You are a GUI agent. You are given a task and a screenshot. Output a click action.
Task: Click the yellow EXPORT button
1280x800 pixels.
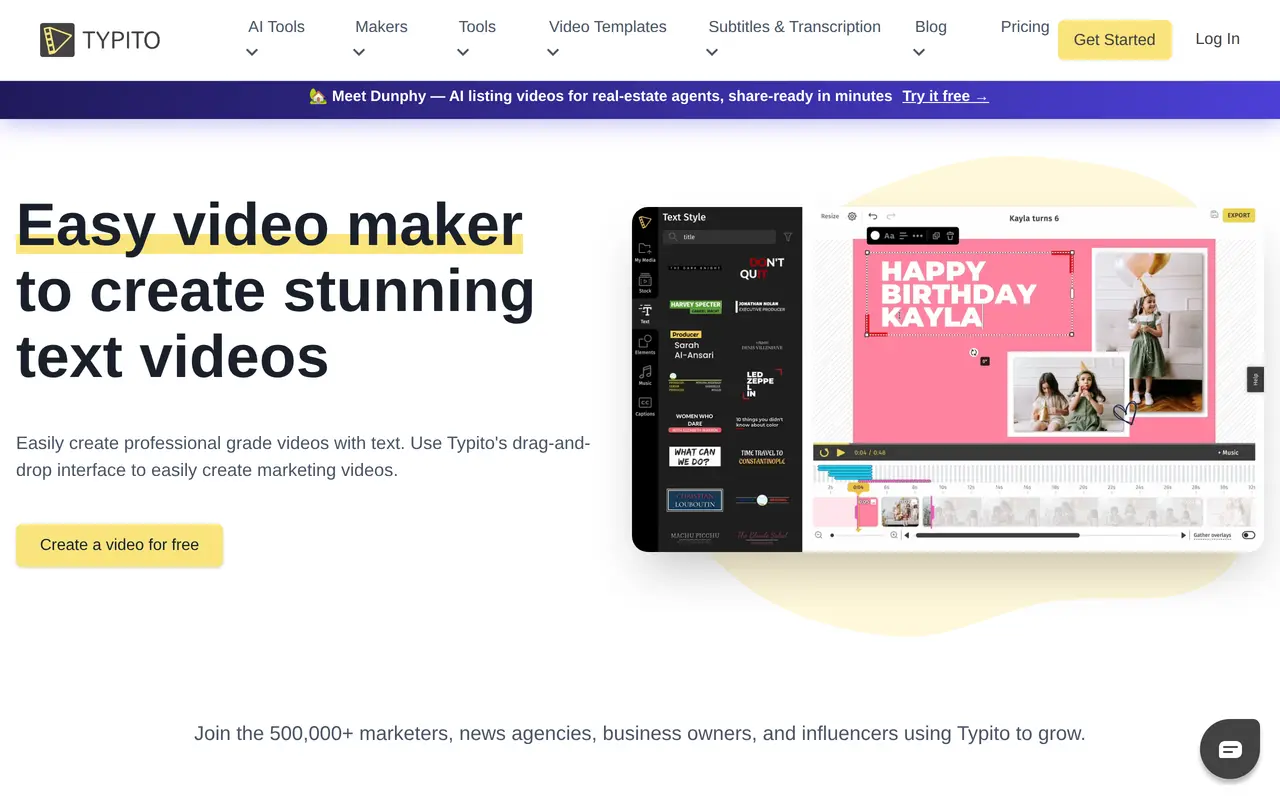tap(1239, 215)
